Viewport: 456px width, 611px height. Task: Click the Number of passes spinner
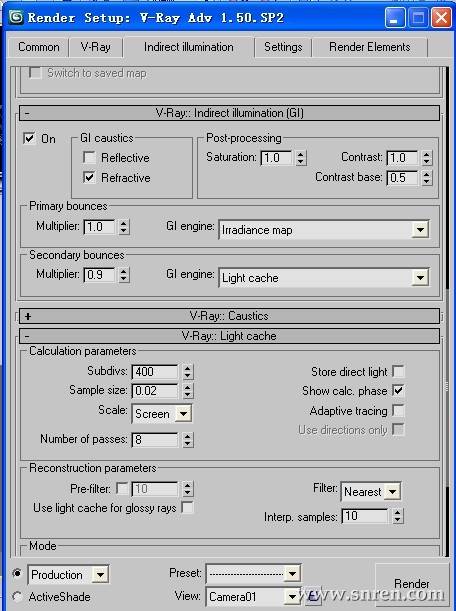tap(187, 440)
